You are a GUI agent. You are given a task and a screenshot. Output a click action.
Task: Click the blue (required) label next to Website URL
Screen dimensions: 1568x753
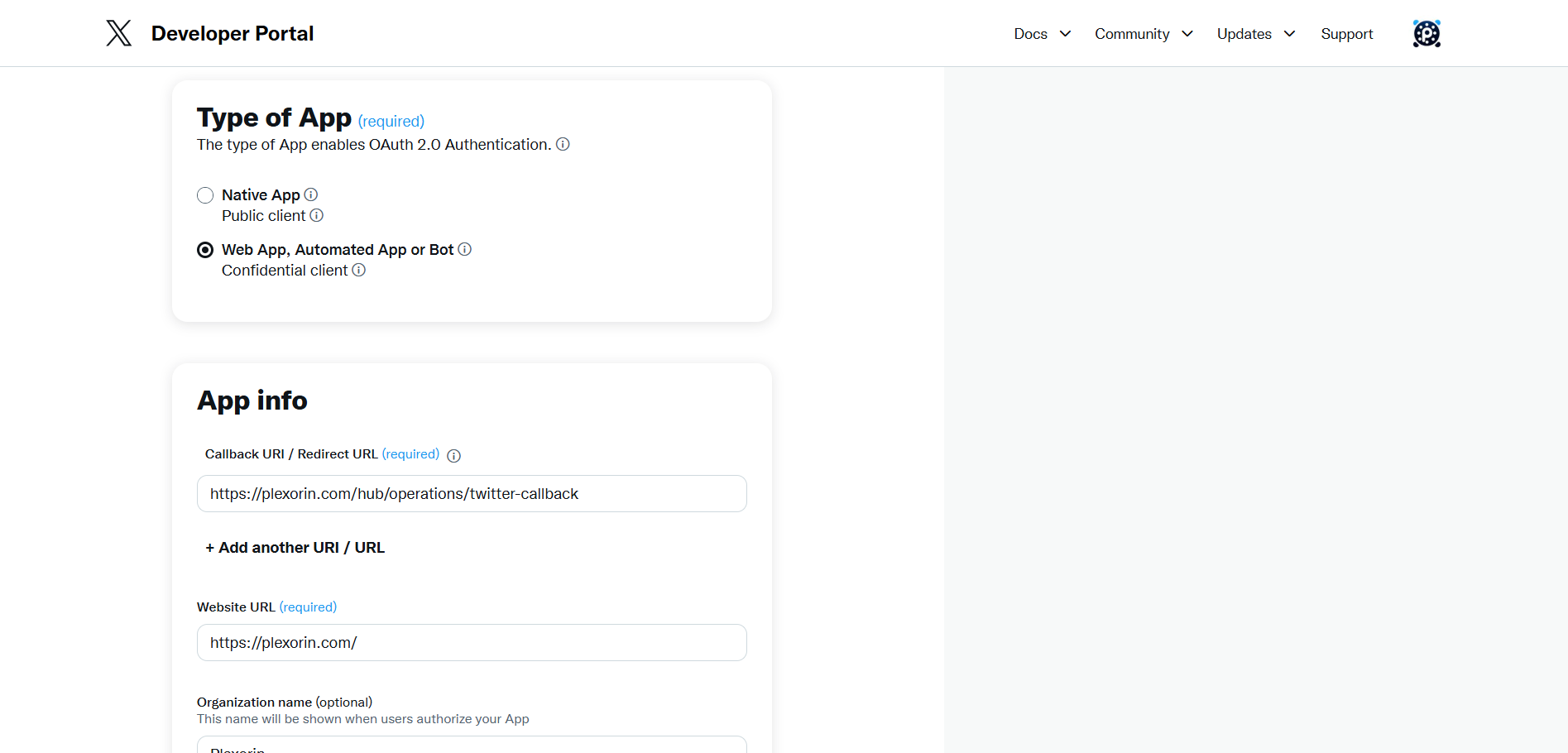(x=307, y=607)
